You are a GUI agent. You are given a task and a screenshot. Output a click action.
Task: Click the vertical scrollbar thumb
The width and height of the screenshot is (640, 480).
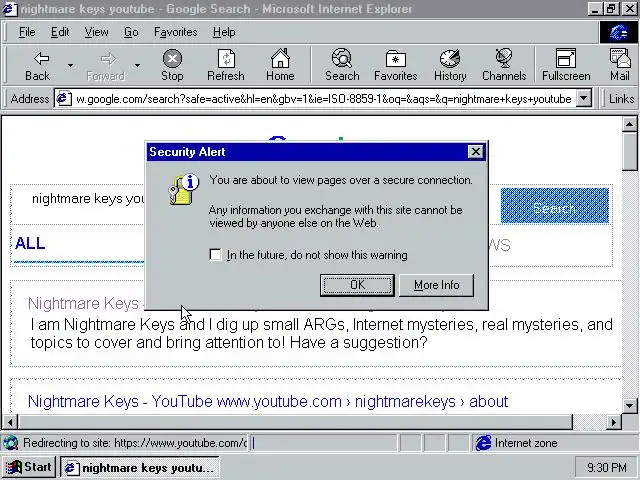629,151
